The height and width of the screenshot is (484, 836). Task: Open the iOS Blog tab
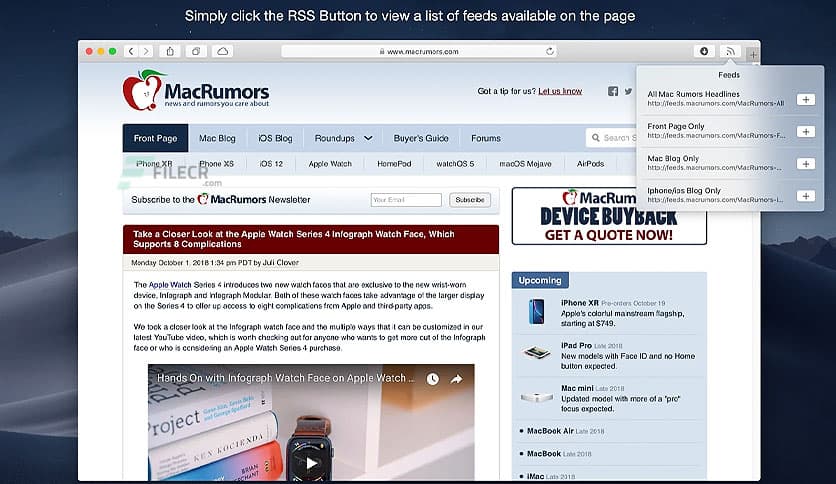pyautogui.click(x=275, y=138)
